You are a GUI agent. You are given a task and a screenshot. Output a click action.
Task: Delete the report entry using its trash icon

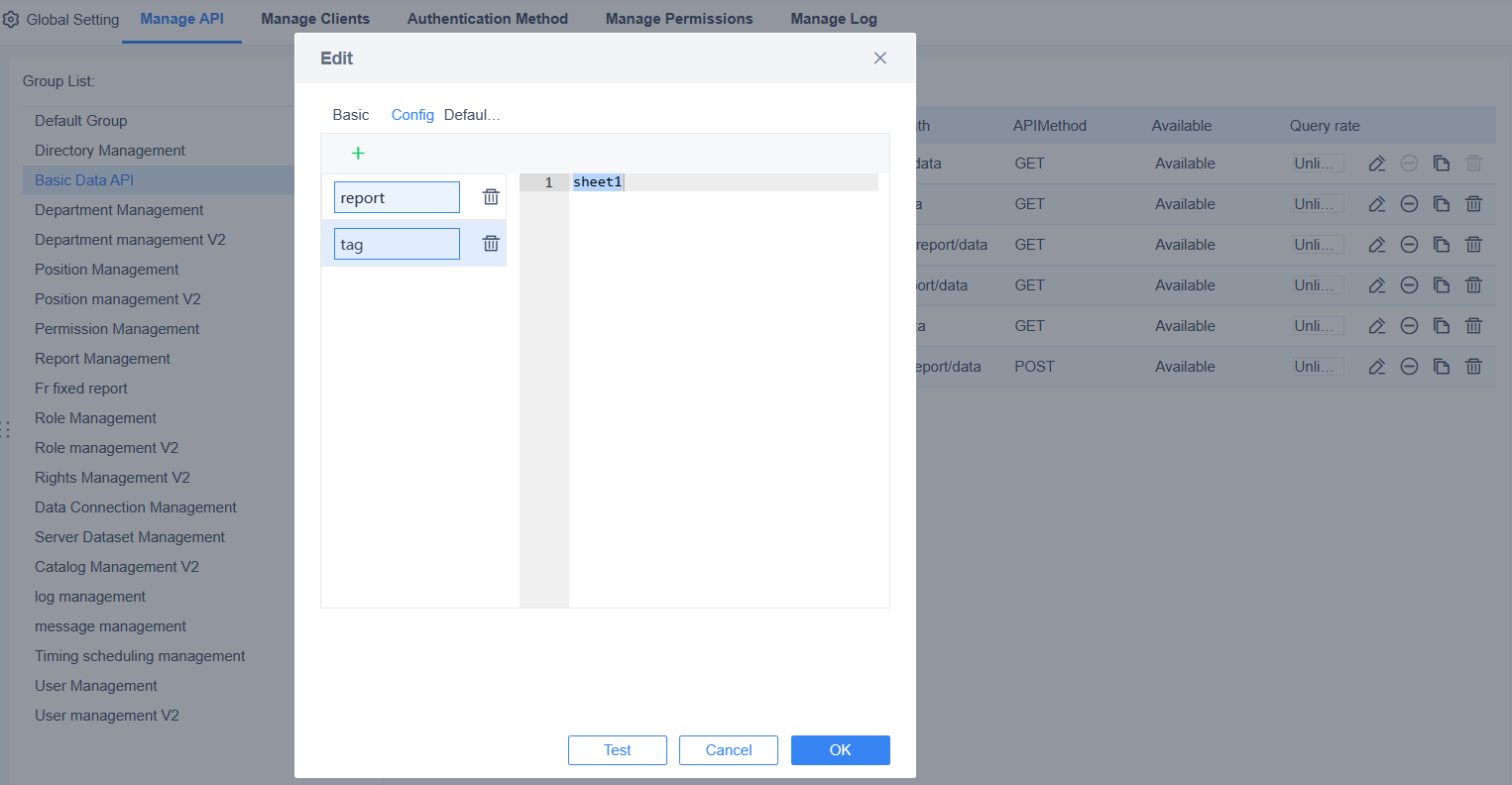(491, 197)
